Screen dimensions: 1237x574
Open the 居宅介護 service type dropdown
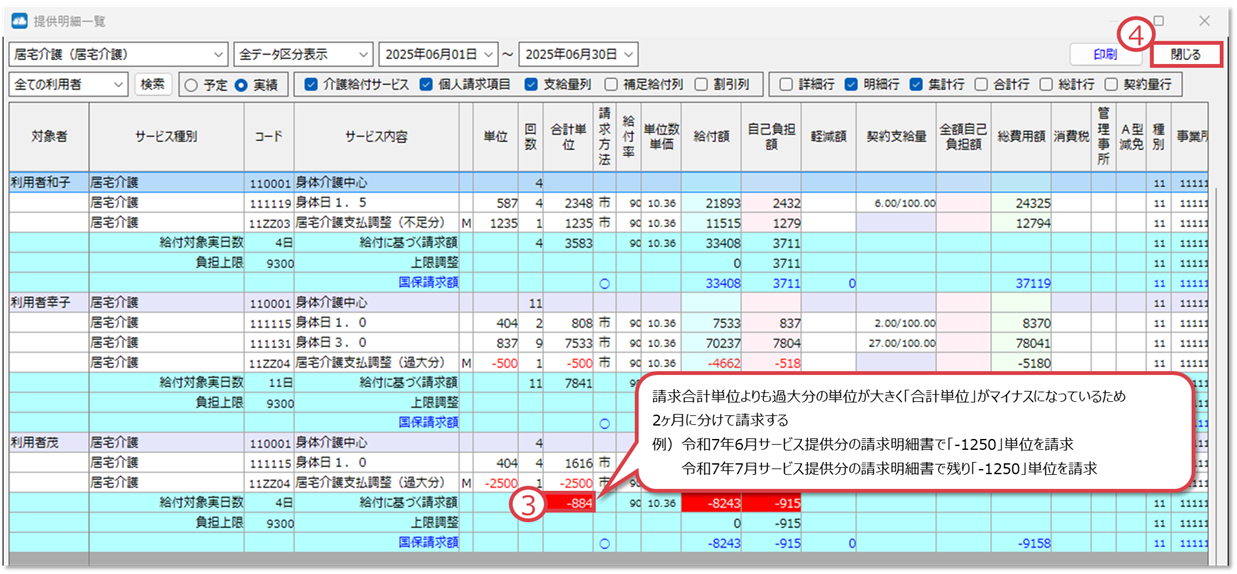pos(118,54)
